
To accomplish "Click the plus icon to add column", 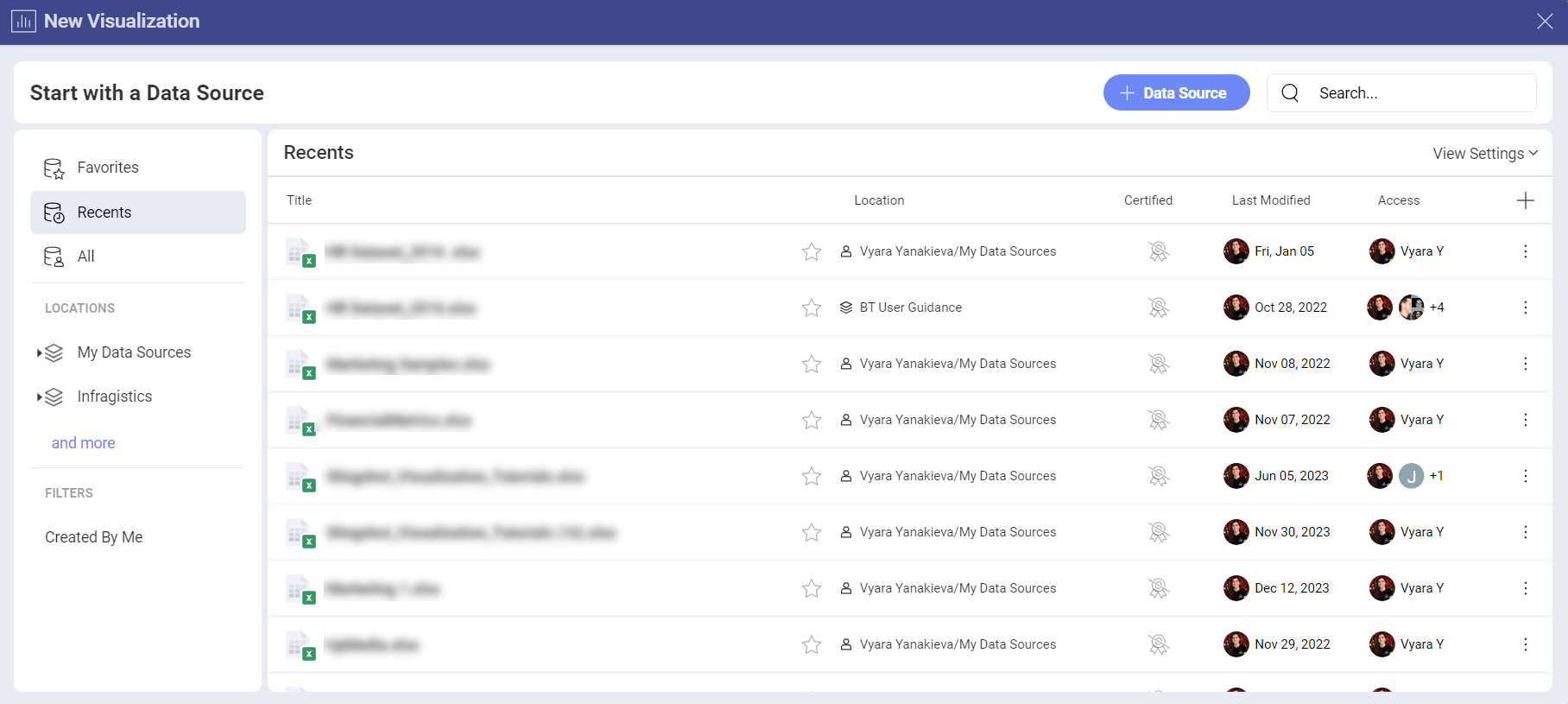I will (1526, 200).
